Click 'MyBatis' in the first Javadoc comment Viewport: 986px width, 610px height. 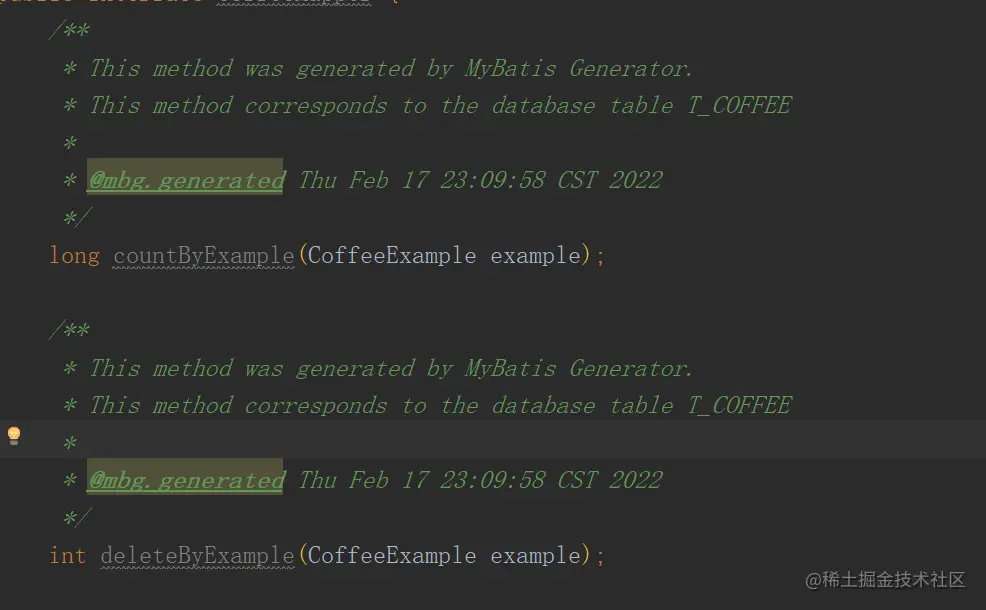click(x=510, y=68)
